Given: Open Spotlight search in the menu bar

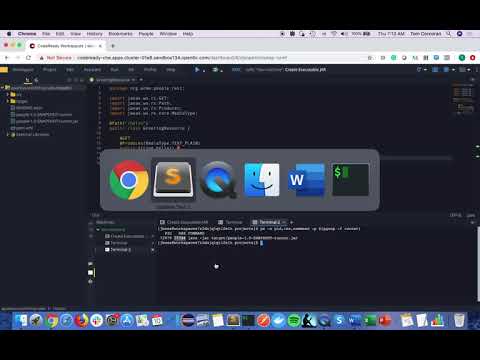Looking at the screenshot, I should pos(449,34).
